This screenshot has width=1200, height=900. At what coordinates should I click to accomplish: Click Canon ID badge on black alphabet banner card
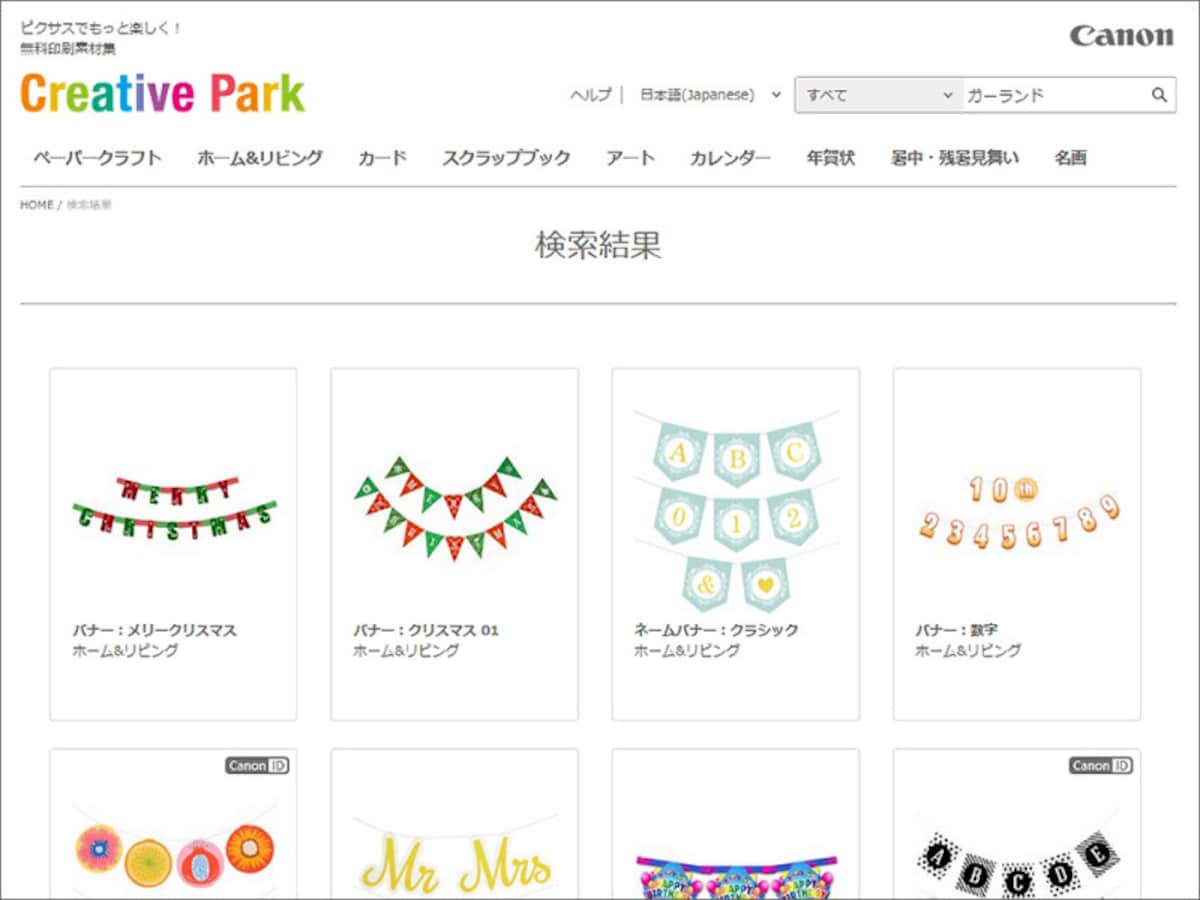[x=1100, y=766]
